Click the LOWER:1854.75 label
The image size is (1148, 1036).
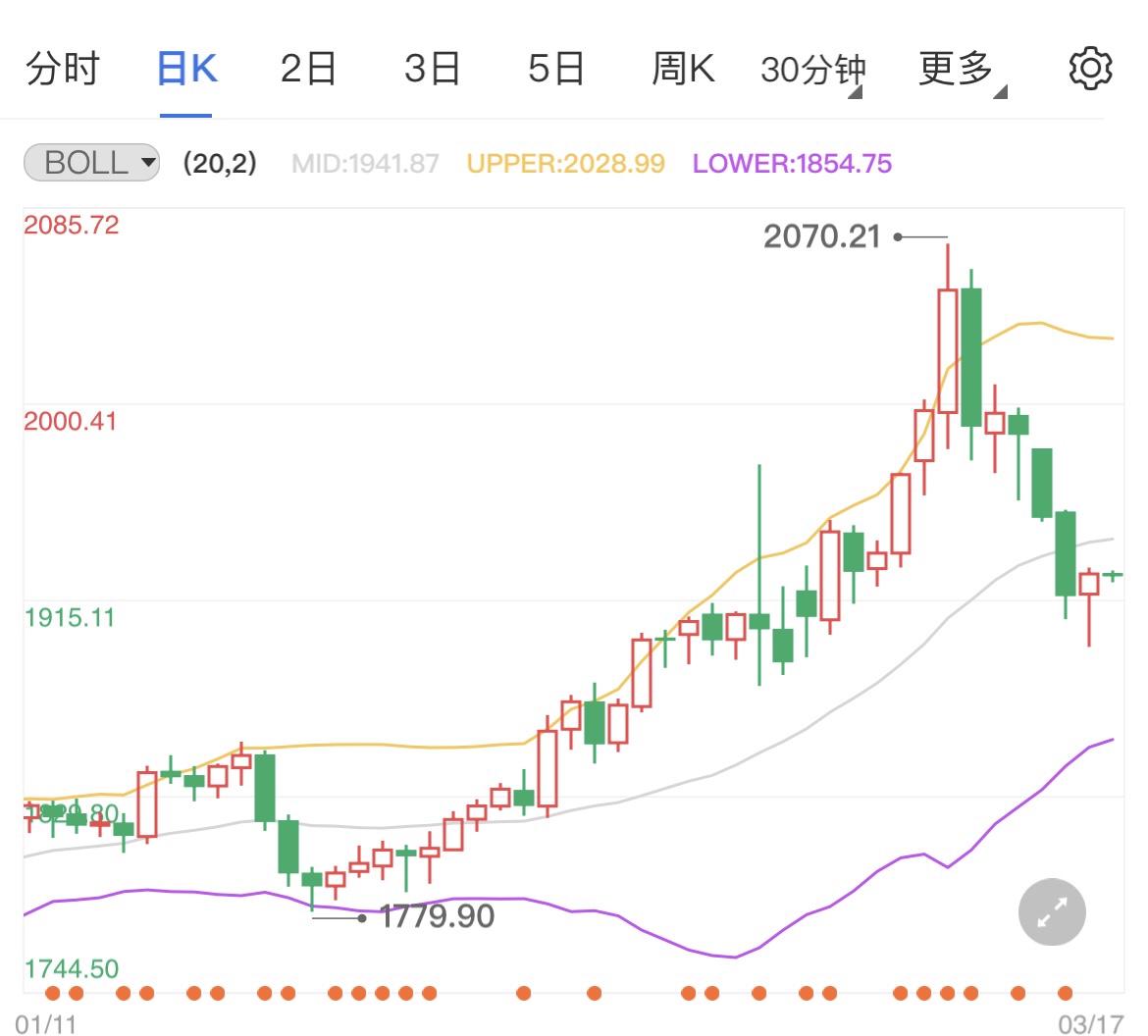click(x=792, y=163)
